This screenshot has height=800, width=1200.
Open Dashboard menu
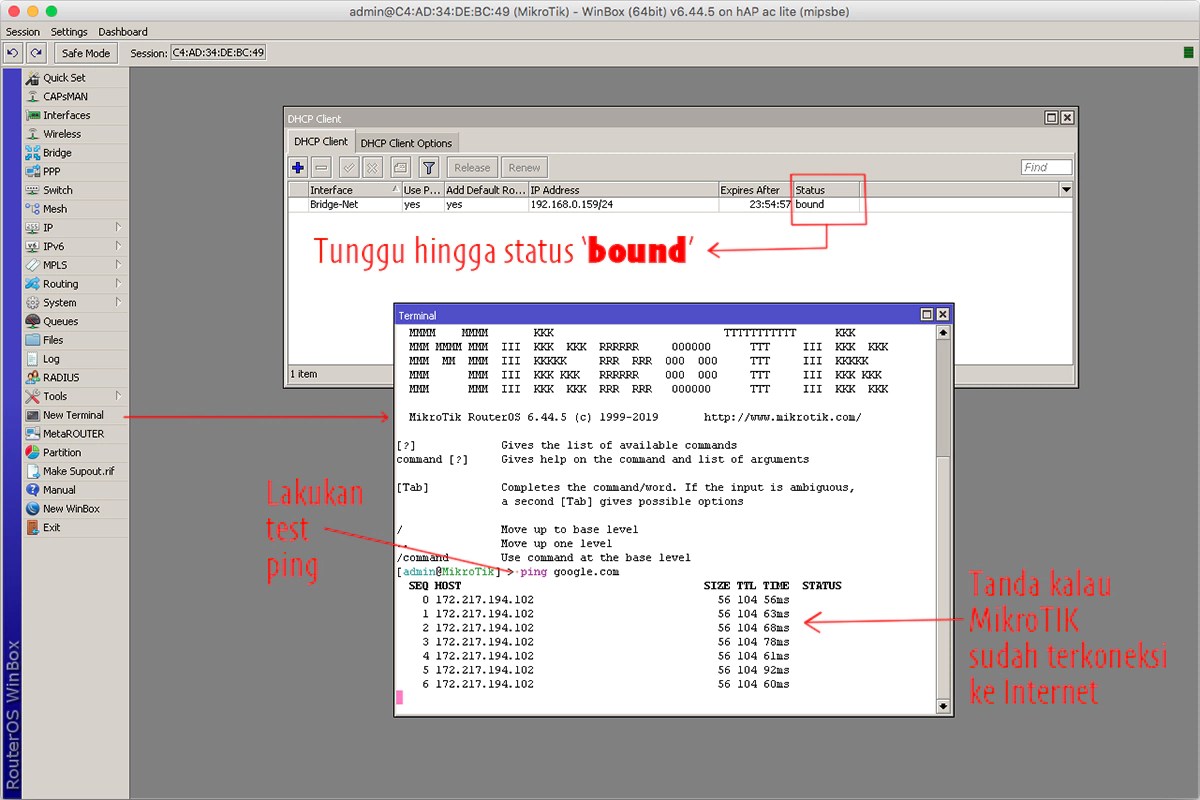pos(123,32)
